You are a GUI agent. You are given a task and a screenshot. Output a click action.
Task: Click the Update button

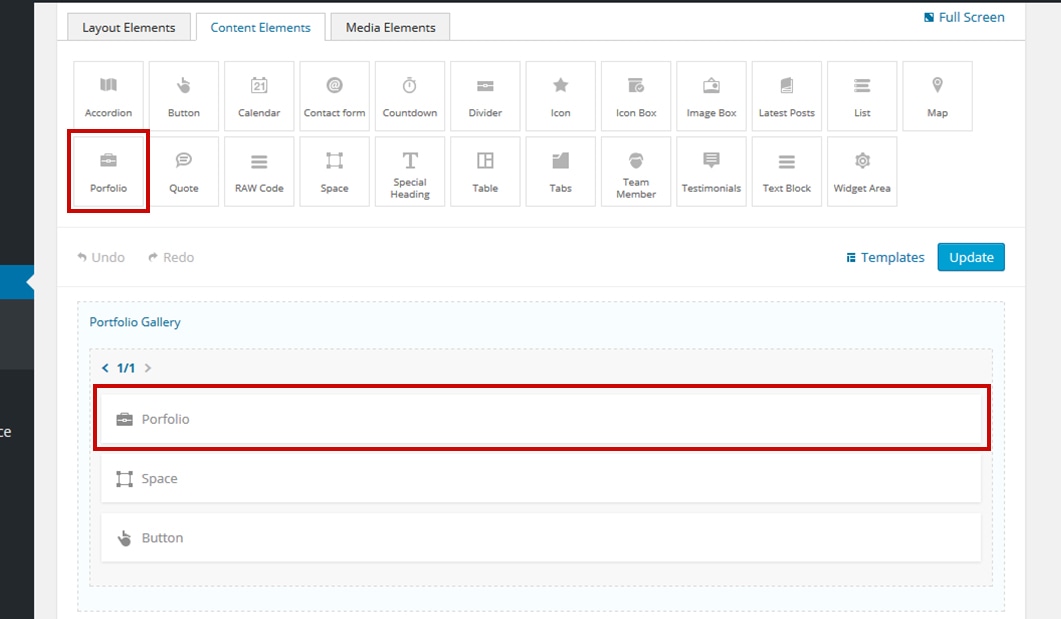click(x=971, y=257)
